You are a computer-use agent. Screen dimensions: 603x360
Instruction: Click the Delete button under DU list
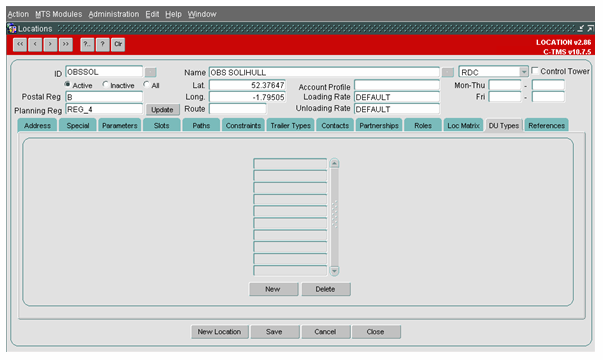point(326,289)
